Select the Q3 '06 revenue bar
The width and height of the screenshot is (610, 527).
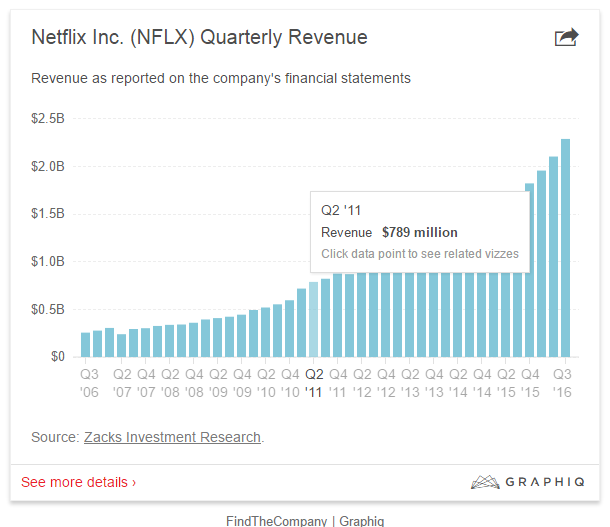[86, 345]
